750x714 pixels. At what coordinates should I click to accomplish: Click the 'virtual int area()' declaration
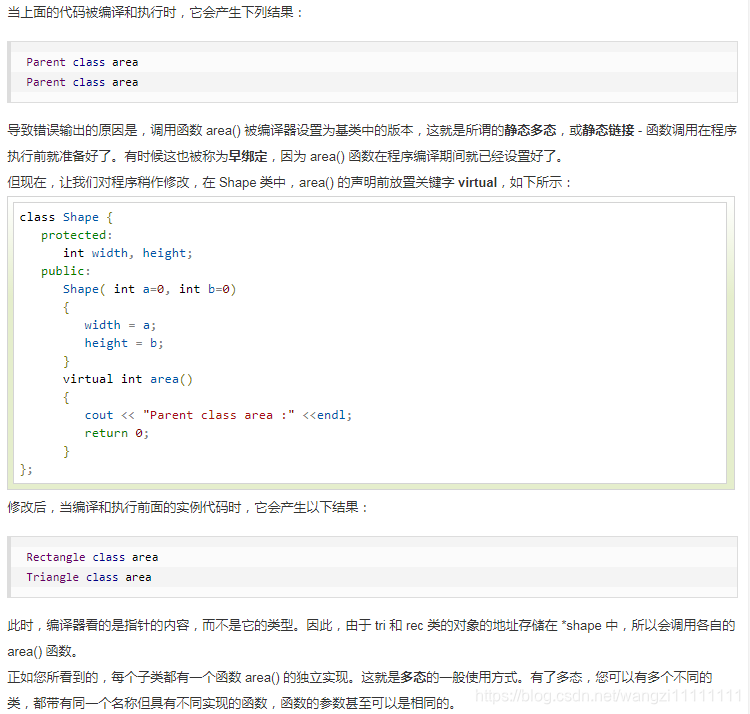128,379
